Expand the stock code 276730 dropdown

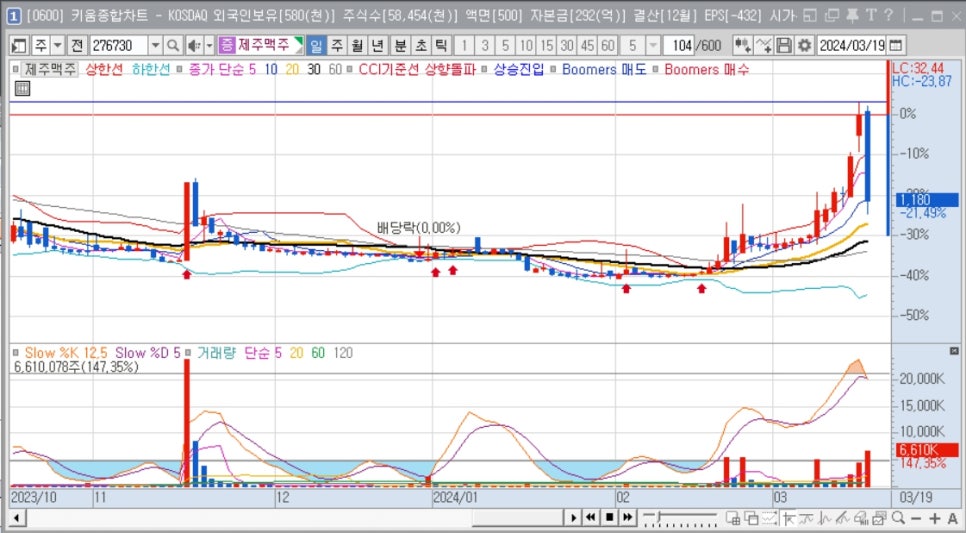coord(155,45)
